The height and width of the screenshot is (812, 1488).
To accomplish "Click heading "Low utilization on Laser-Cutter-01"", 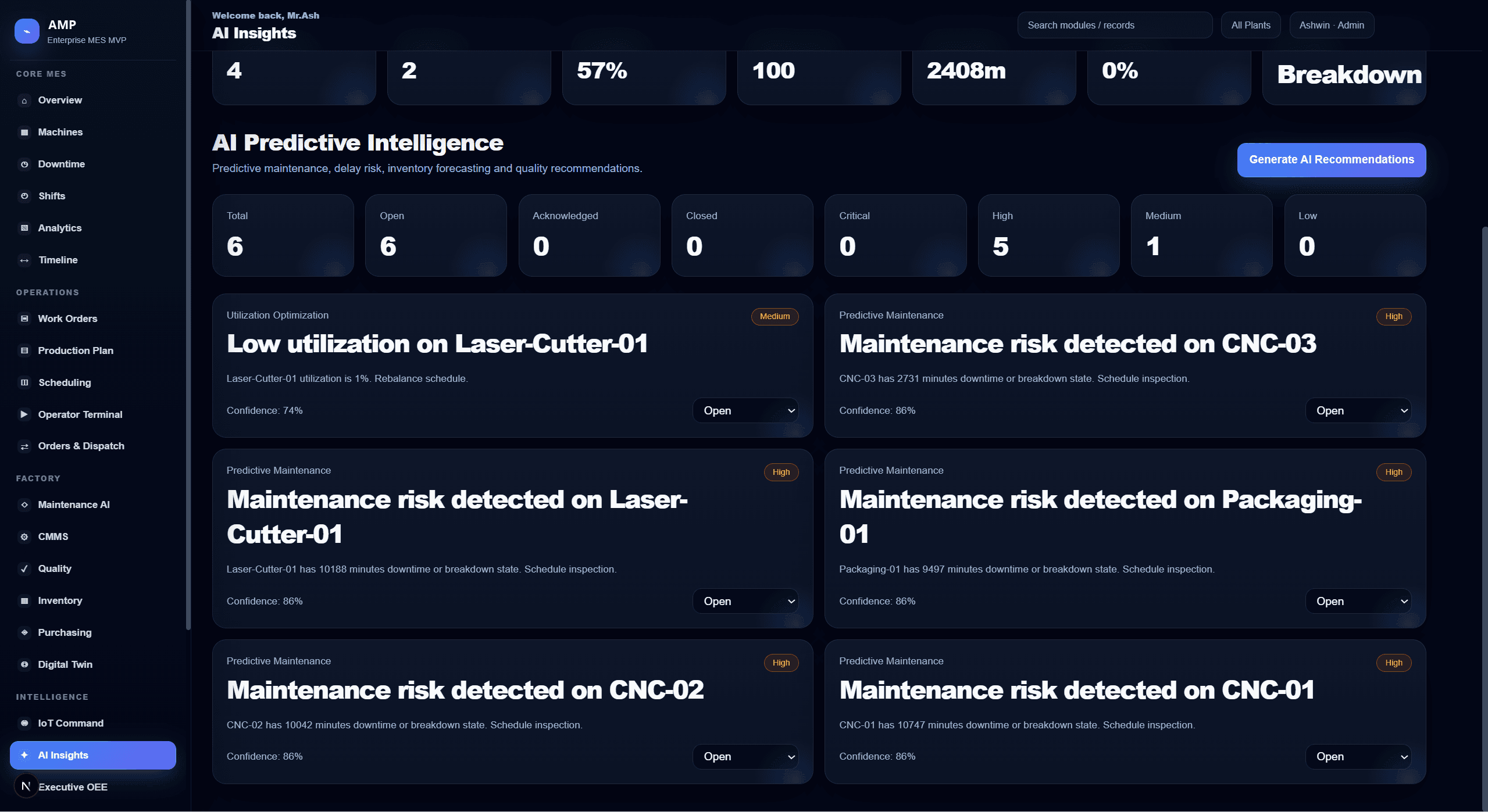I will pyautogui.click(x=437, y=344).
